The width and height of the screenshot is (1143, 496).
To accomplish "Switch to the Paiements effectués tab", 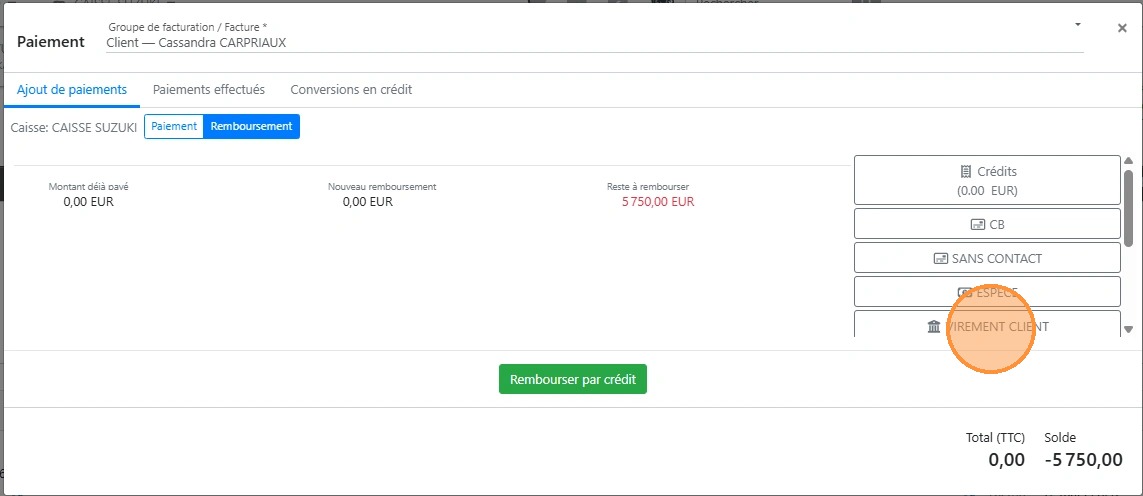I will click(x=209, y=90).
